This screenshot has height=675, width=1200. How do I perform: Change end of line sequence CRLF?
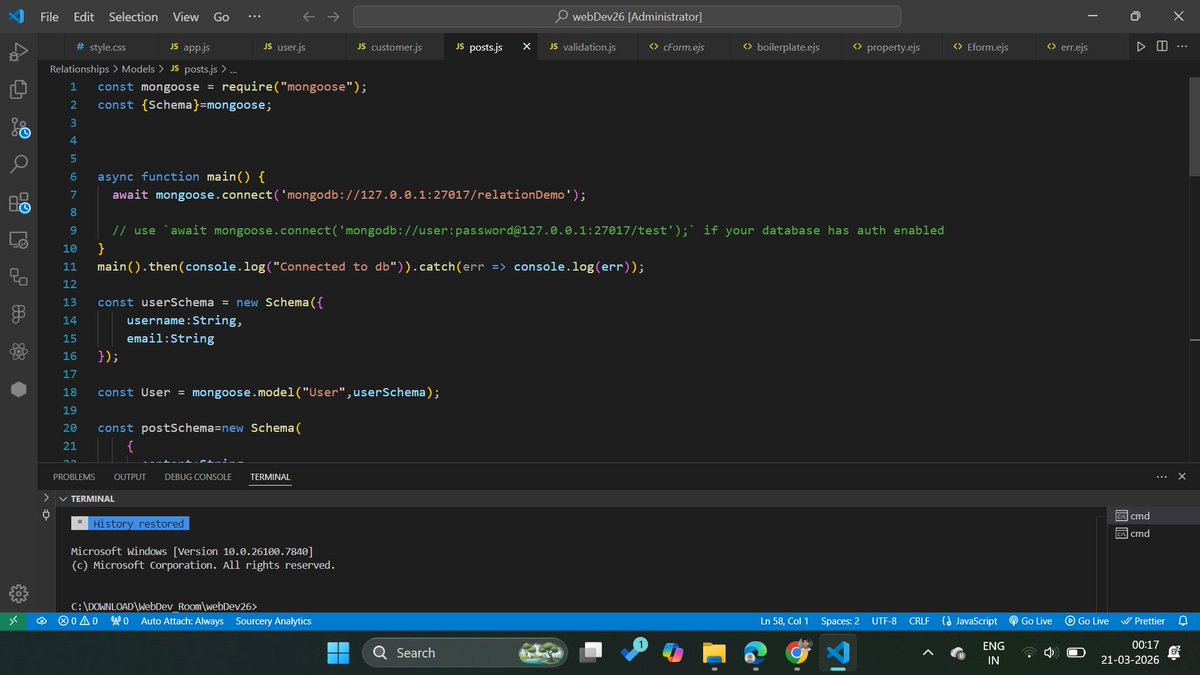(919, 621)
